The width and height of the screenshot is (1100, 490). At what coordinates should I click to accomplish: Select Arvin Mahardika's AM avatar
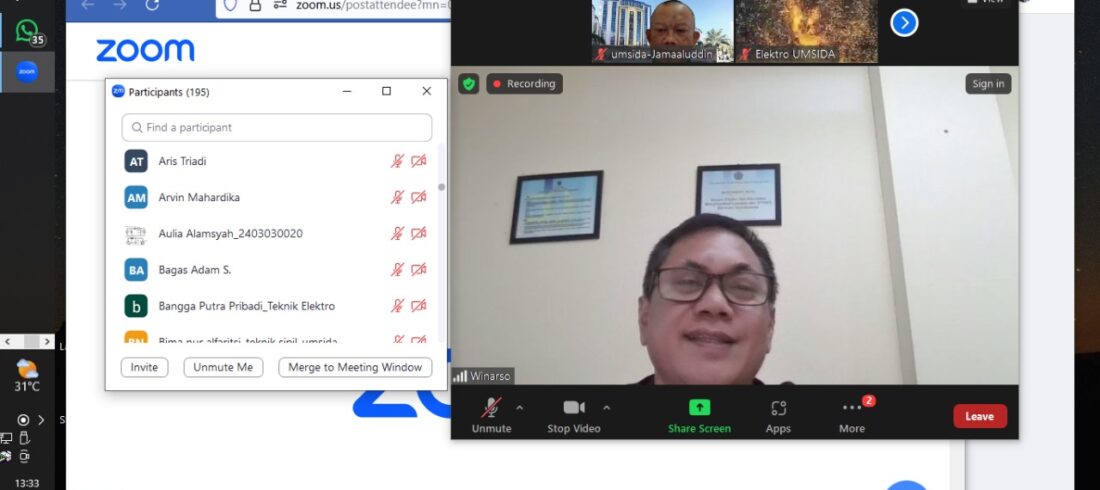[136, 197]
